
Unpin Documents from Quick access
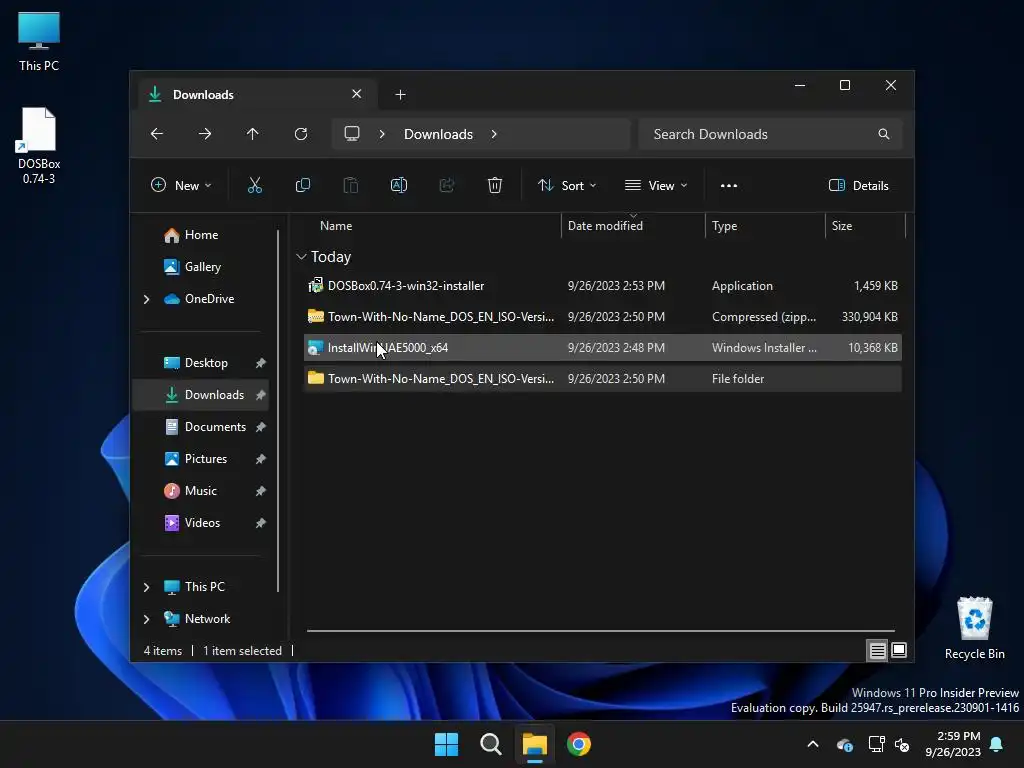261,427
